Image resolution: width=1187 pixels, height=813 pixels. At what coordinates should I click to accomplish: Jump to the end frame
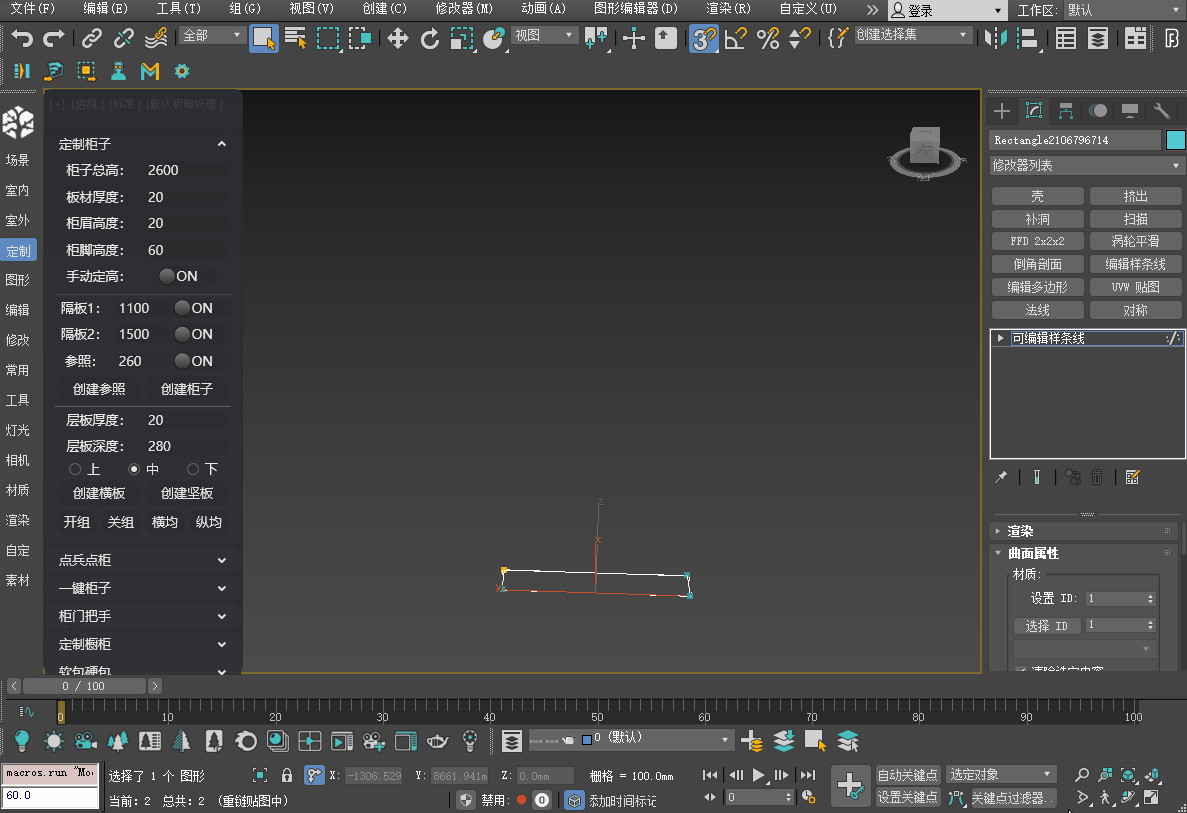(808, 774)
